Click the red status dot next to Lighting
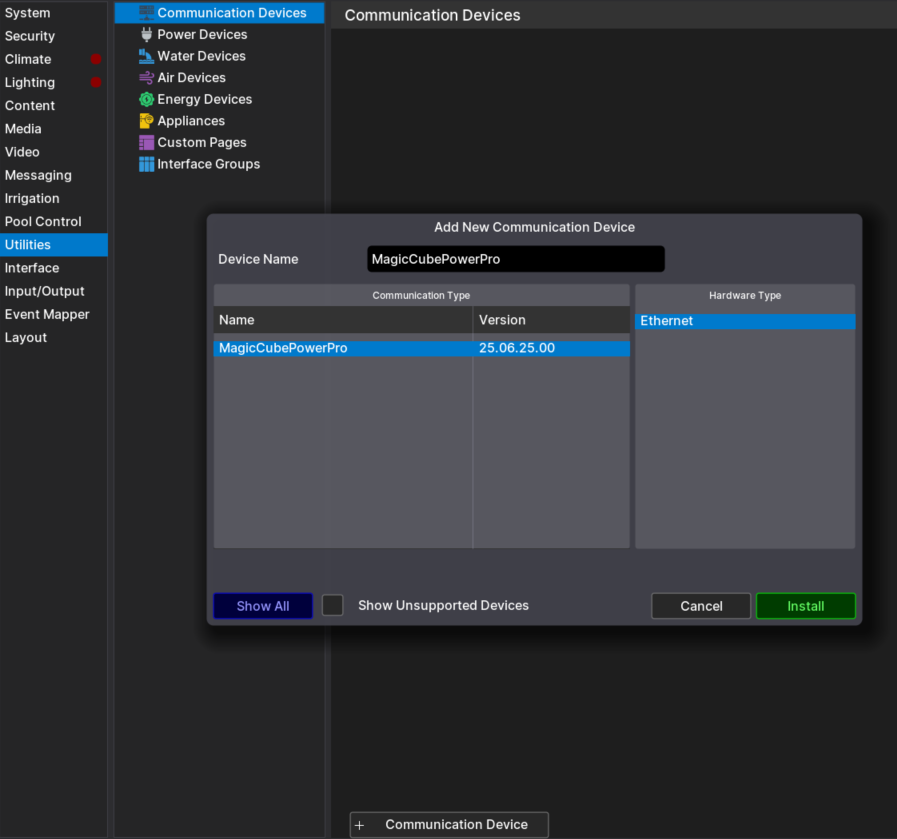 (96, 82)
